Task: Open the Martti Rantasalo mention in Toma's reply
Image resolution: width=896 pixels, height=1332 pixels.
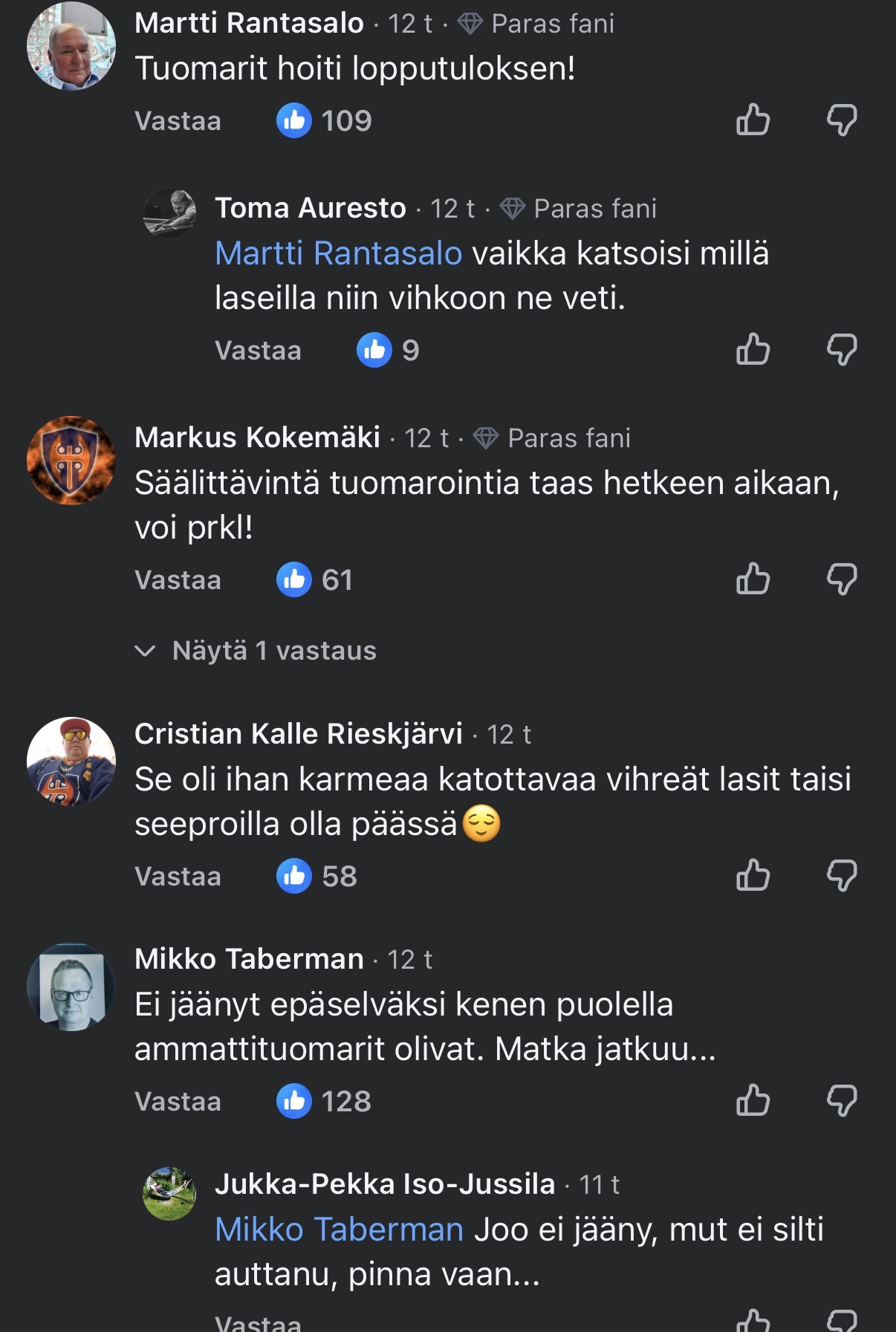Action: tap(338, 253)
